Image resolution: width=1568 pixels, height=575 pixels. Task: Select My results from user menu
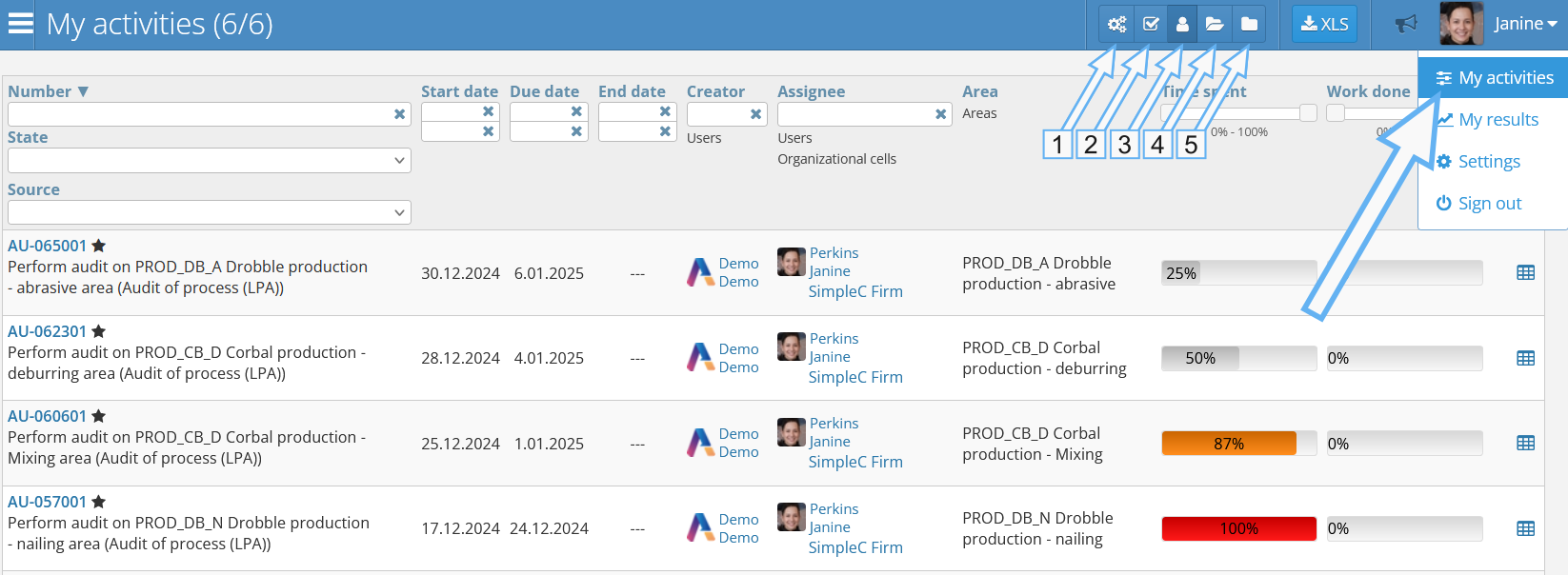click(x=1498, y=120)
